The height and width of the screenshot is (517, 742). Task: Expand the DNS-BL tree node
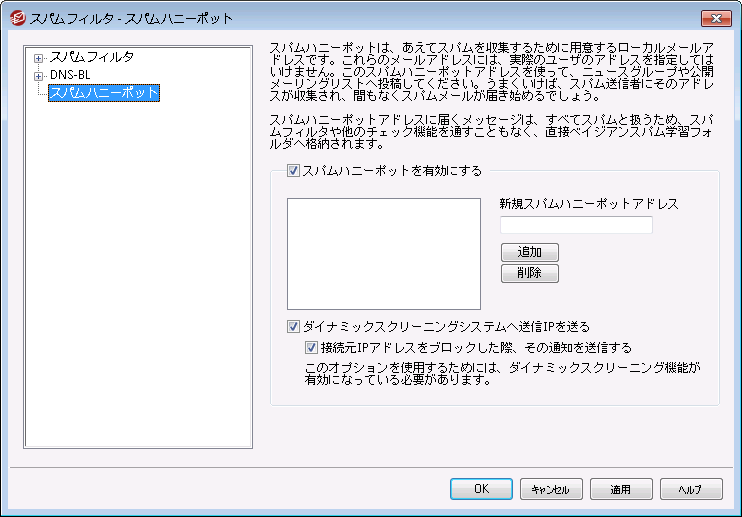click(x=39, y=75)
